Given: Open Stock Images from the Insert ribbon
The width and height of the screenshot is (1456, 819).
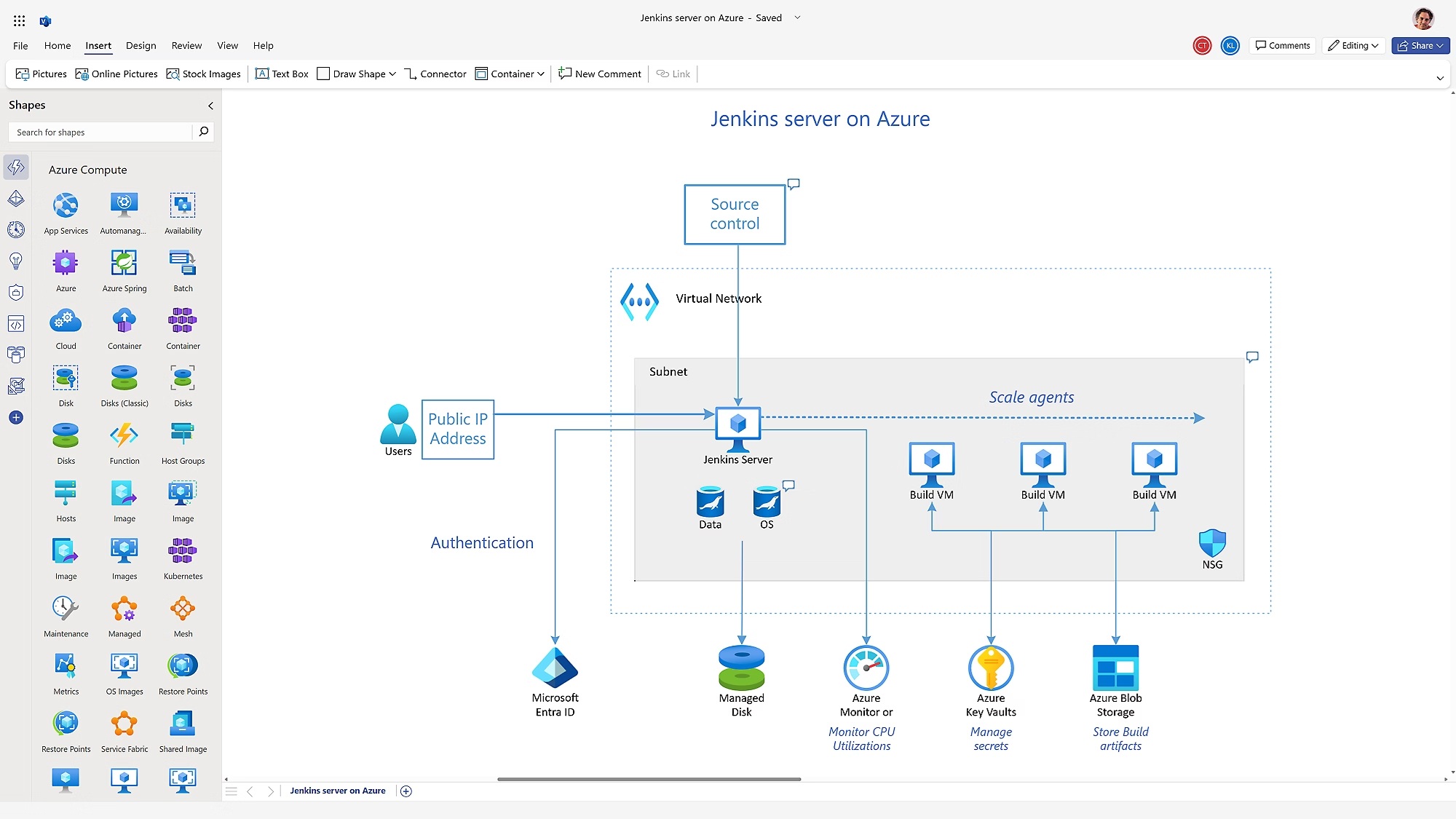Looking at the screenshot, I should coord(203,74).
